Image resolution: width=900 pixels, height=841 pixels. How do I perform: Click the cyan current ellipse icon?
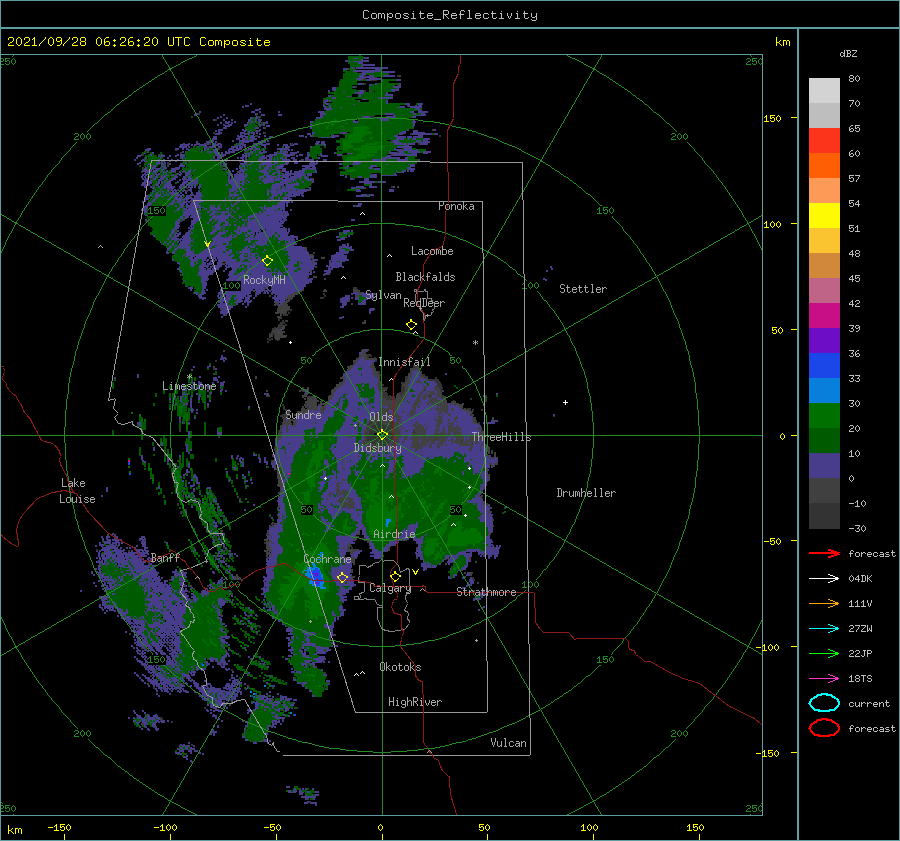[x=824, y=703]
